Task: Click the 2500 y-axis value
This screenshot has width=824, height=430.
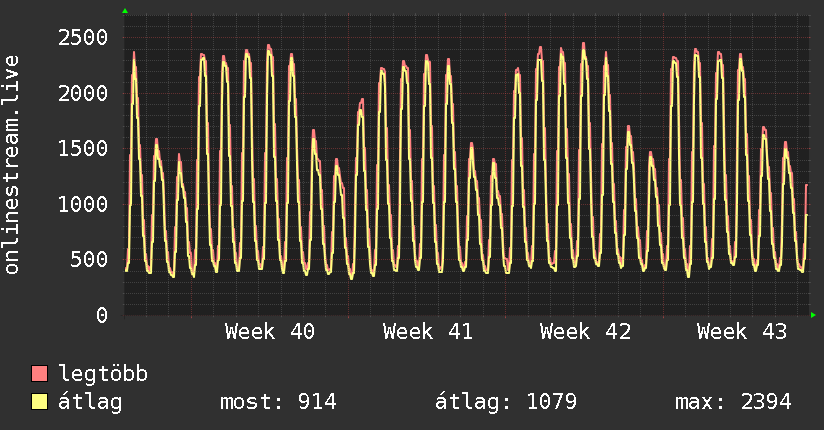Action: click(83, 38)
